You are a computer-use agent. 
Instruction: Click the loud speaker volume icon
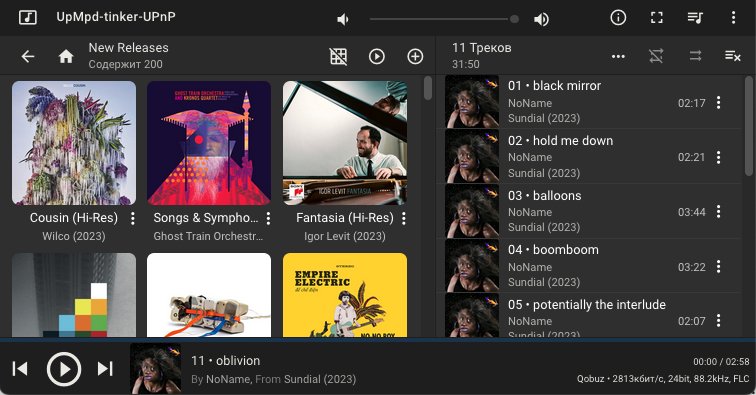[541, 19]
